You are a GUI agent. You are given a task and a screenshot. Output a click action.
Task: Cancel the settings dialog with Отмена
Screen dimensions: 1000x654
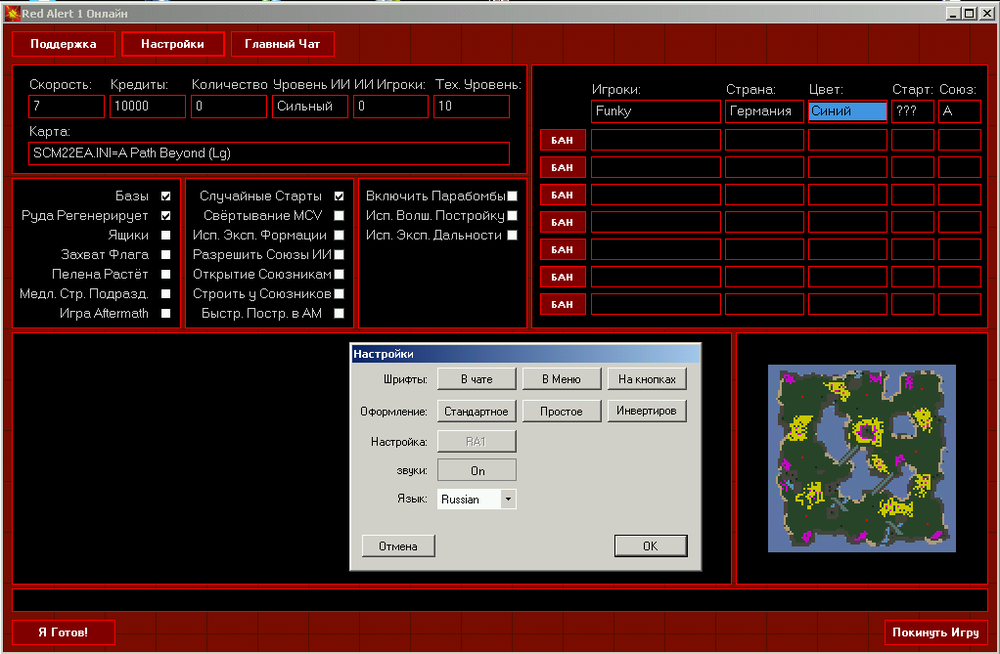point(398,546)
